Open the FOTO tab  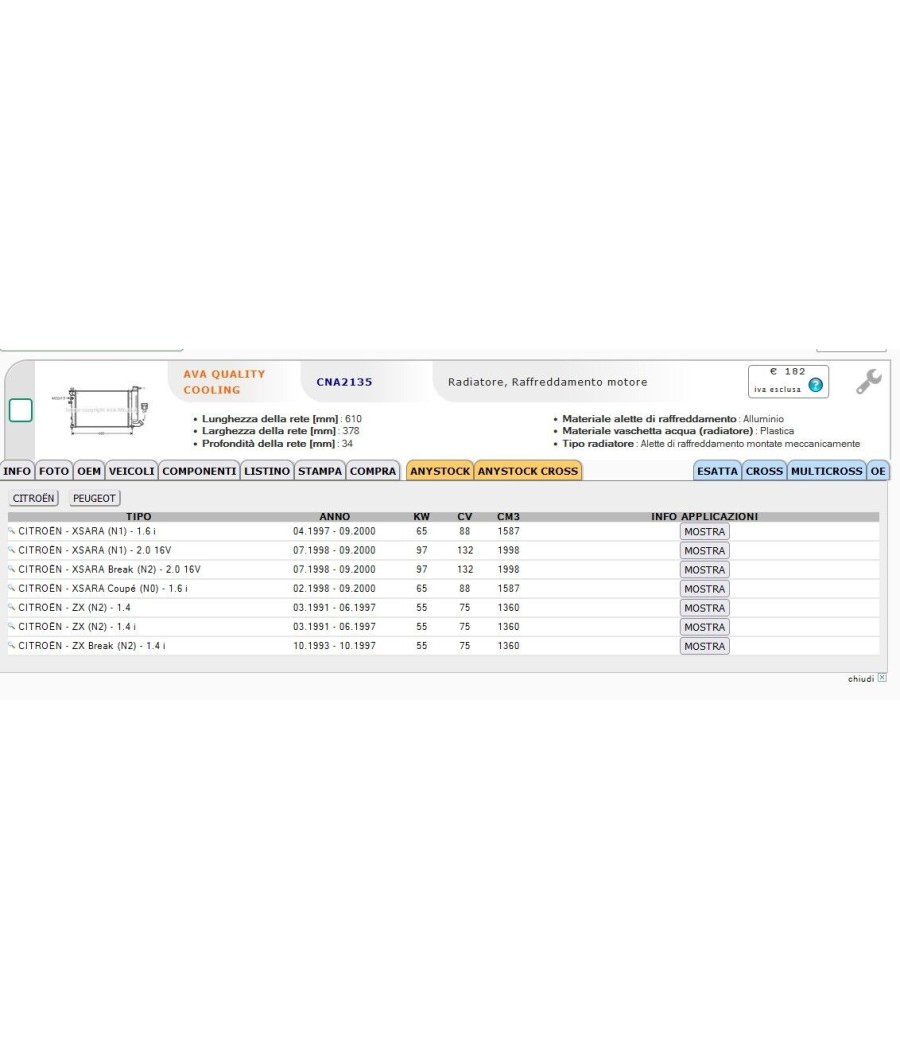(54, 471)
